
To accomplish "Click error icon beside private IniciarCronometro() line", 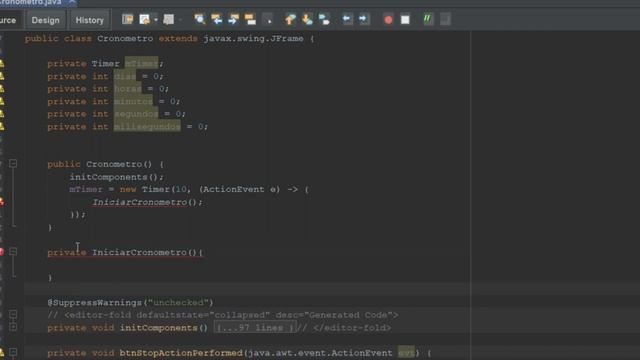I will pos(2,252).
